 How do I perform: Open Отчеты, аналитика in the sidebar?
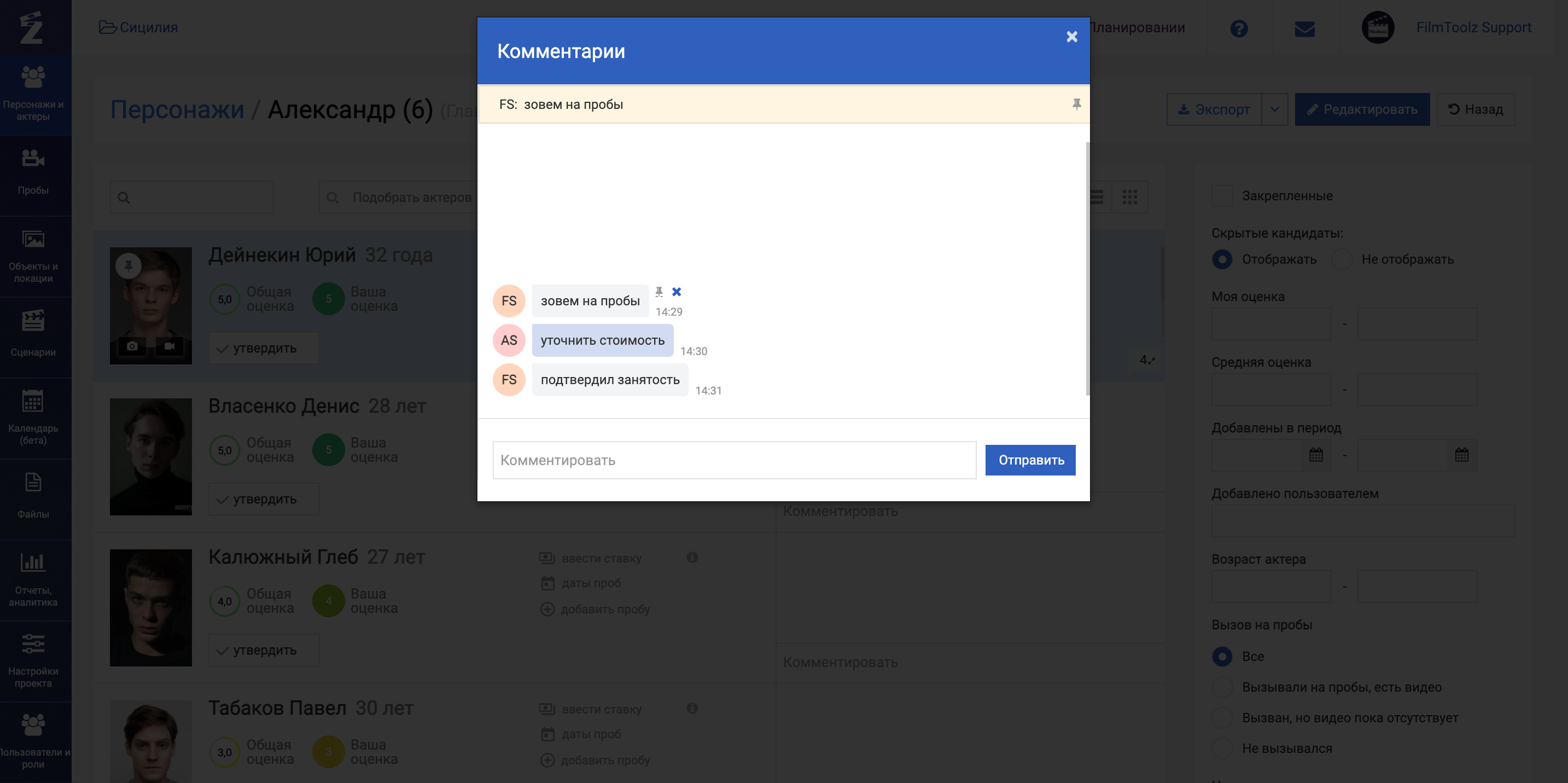(33, 579)
